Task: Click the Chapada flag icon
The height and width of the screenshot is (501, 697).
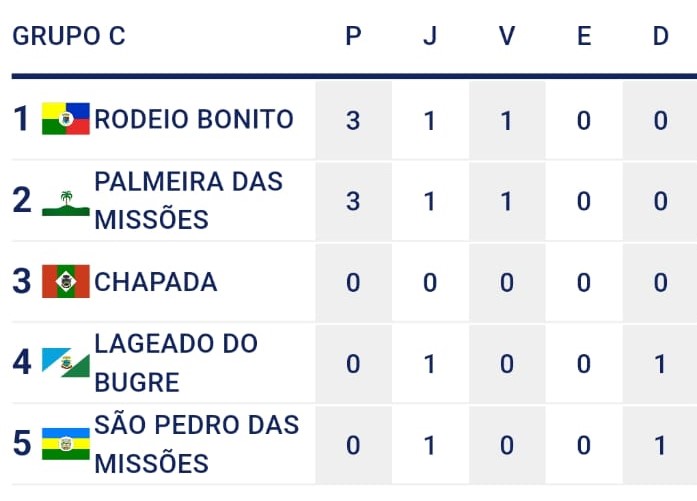Action: coord(66,282)
